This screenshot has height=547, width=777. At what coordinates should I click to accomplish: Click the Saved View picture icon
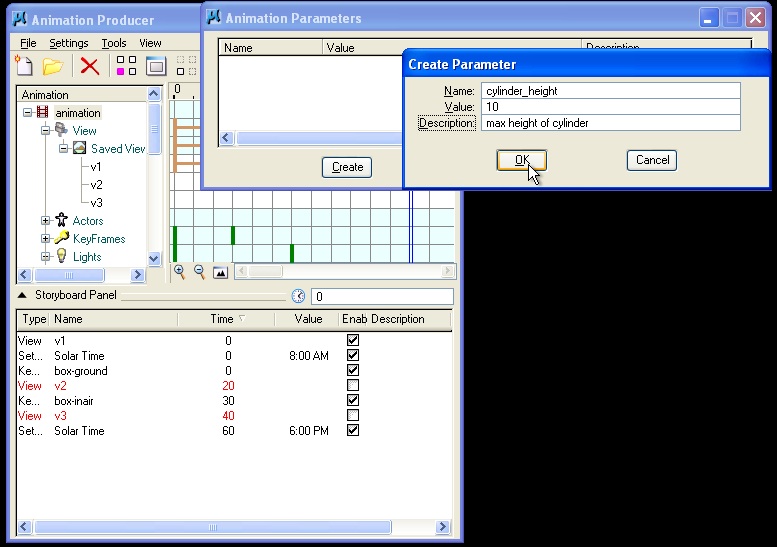point(79,148)
